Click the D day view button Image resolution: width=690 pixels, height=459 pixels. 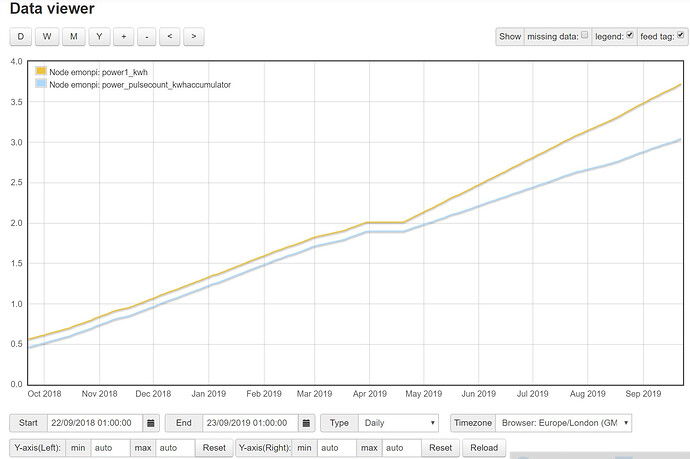coord(21,37)
